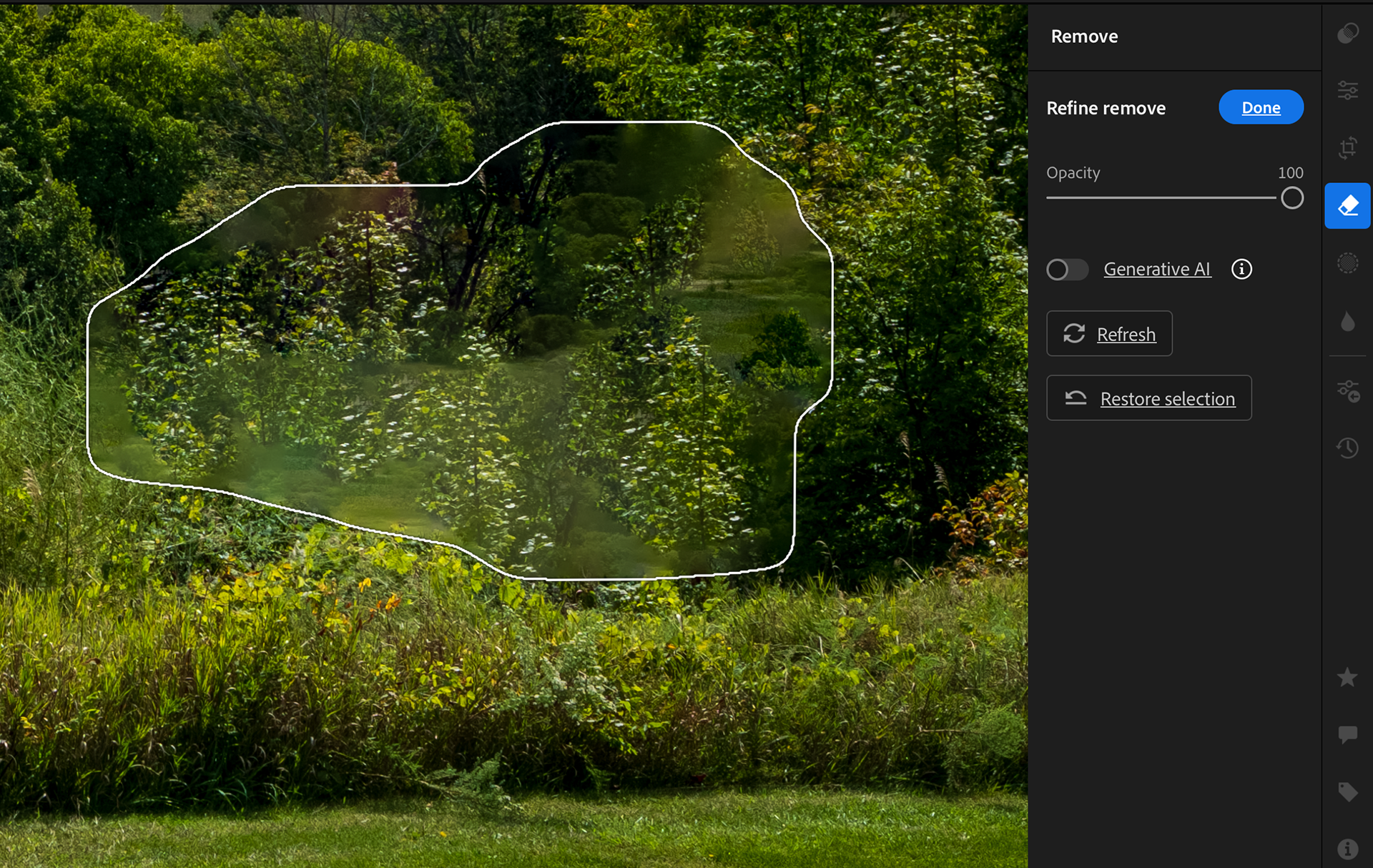Show Generative AI info tooltip
The width and height of the screenshot is (1373, 868).
(x=1241, y=270)
